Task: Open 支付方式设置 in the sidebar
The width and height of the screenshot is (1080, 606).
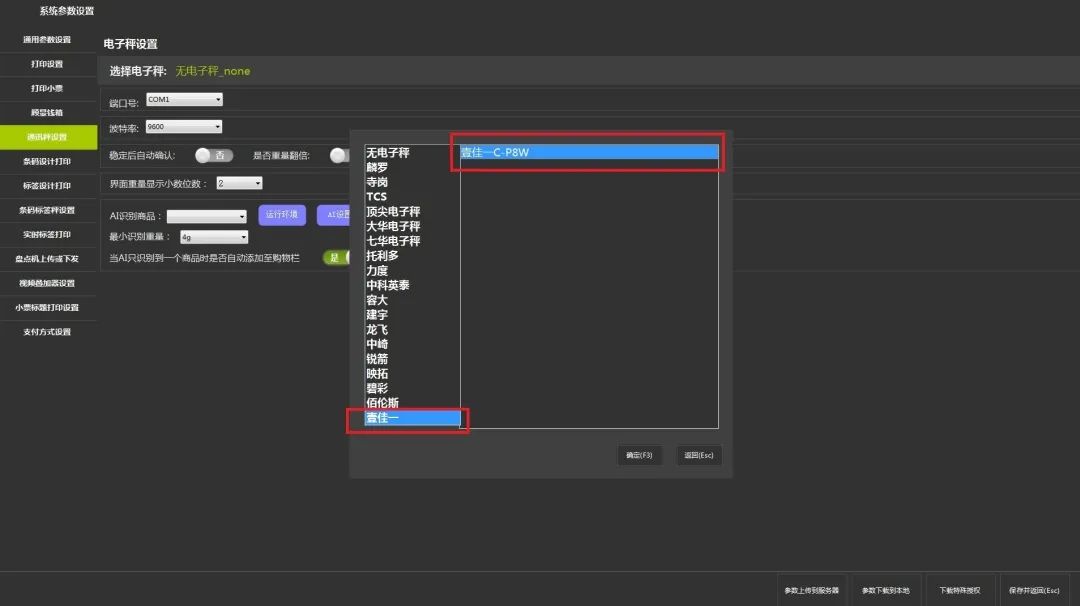Action: [48, 332]
